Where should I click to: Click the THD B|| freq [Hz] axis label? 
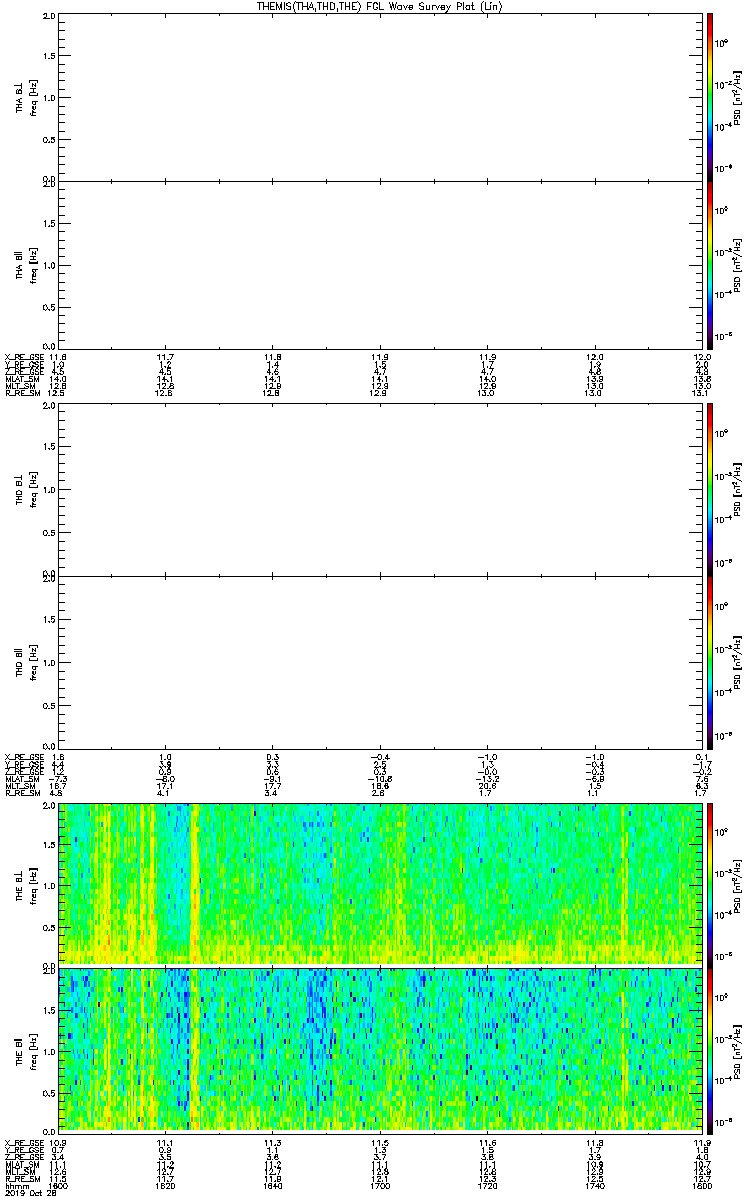[x=35, y=661]
